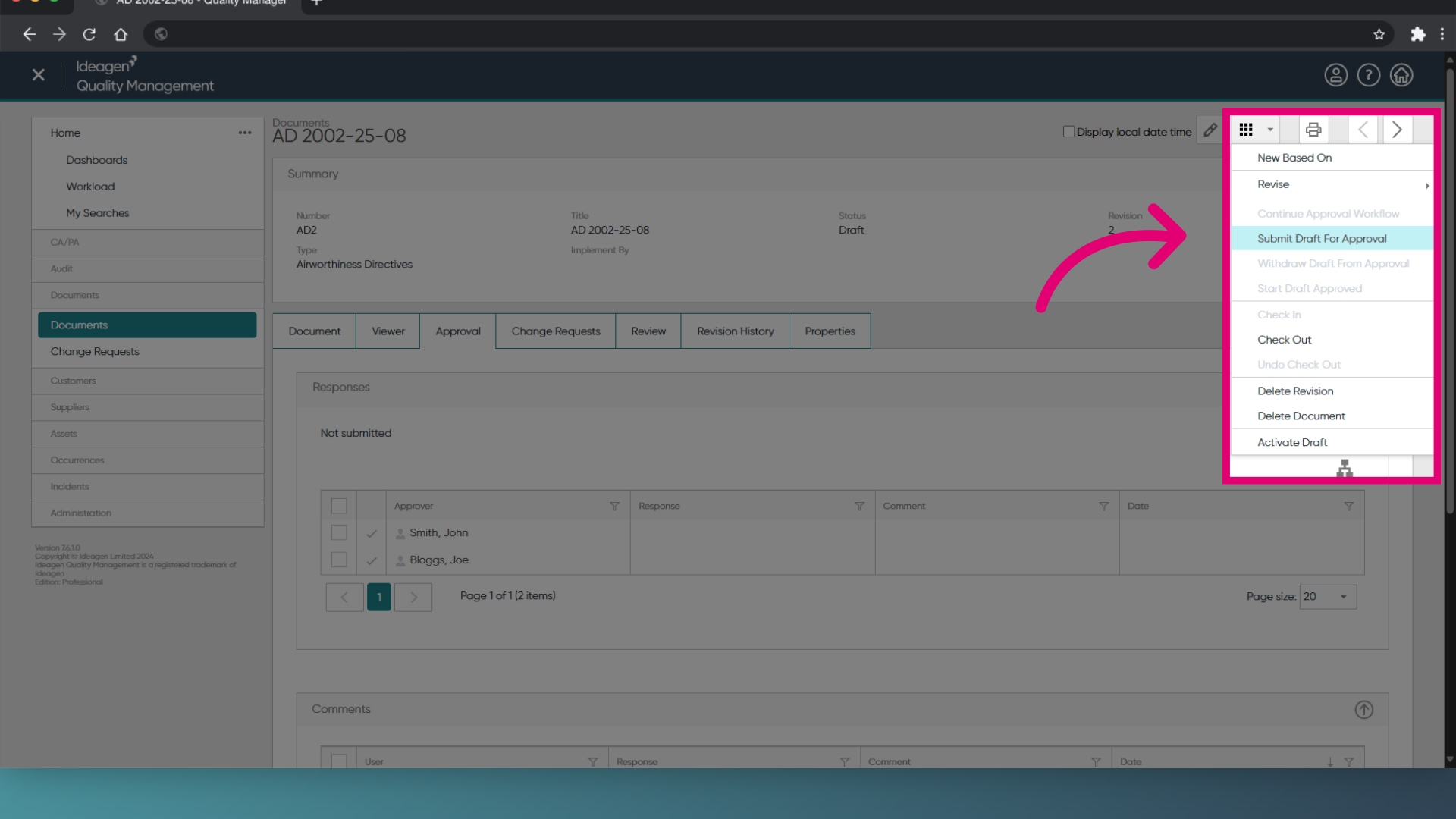Click the workflow hierarchy icon below the menu

click(x=1345, y=468)
